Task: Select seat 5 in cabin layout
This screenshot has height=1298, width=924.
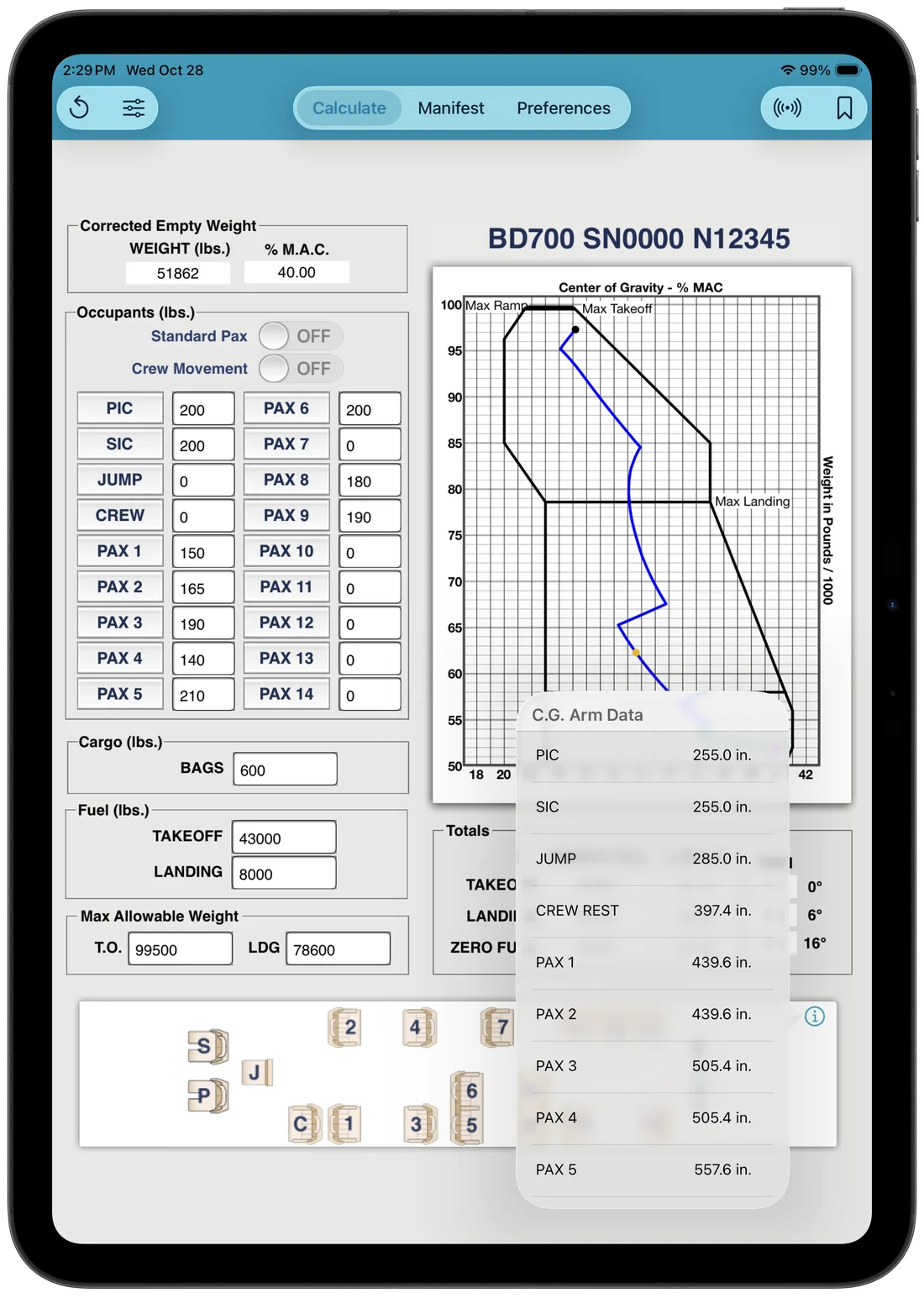Action: pyautogui.click(x=468, y=1126)
